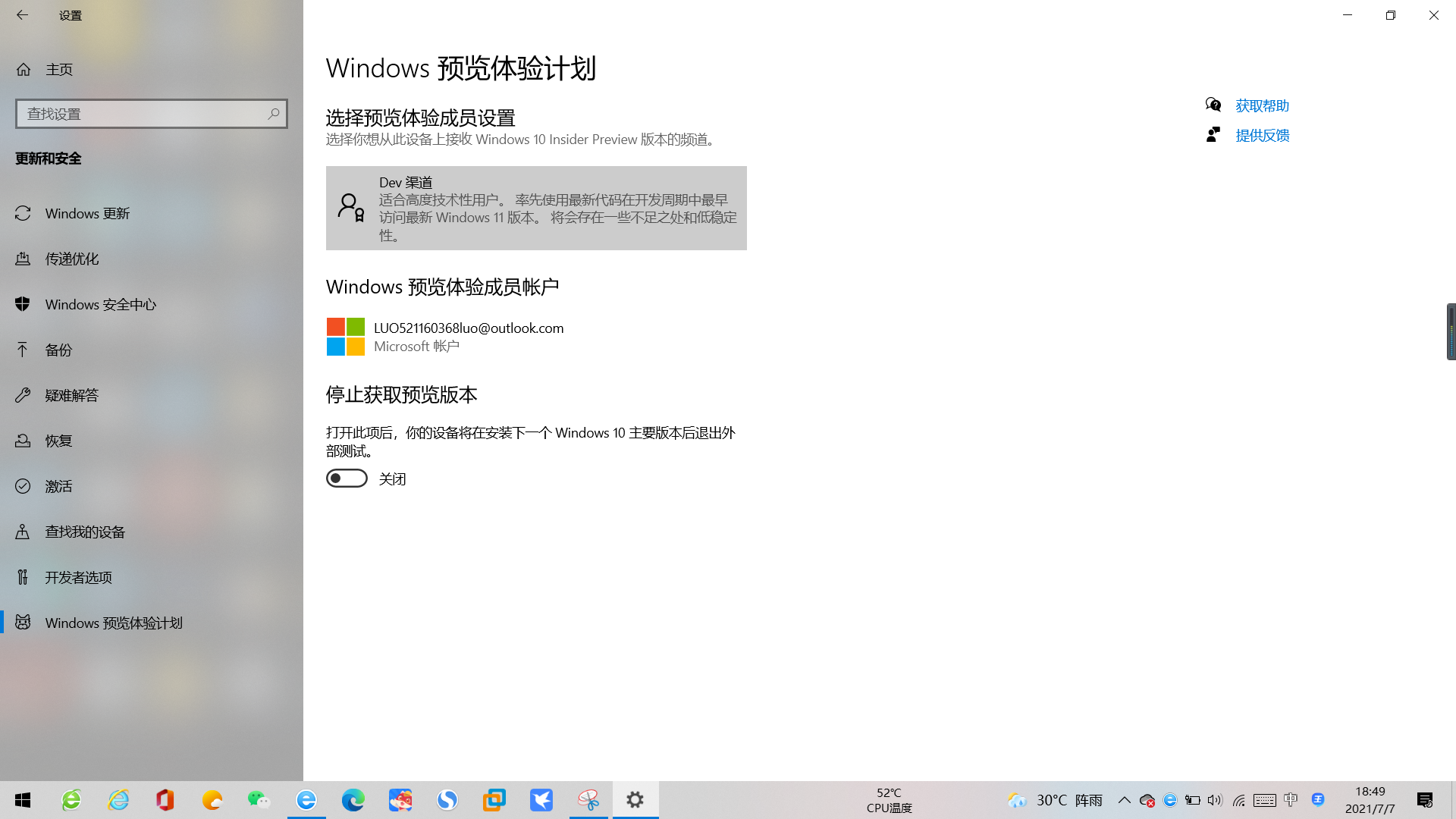The width and height of the screenshot is (1456, 819).
Task: Open the red cartoon character app on taskbar
Action: click(400, 800)
